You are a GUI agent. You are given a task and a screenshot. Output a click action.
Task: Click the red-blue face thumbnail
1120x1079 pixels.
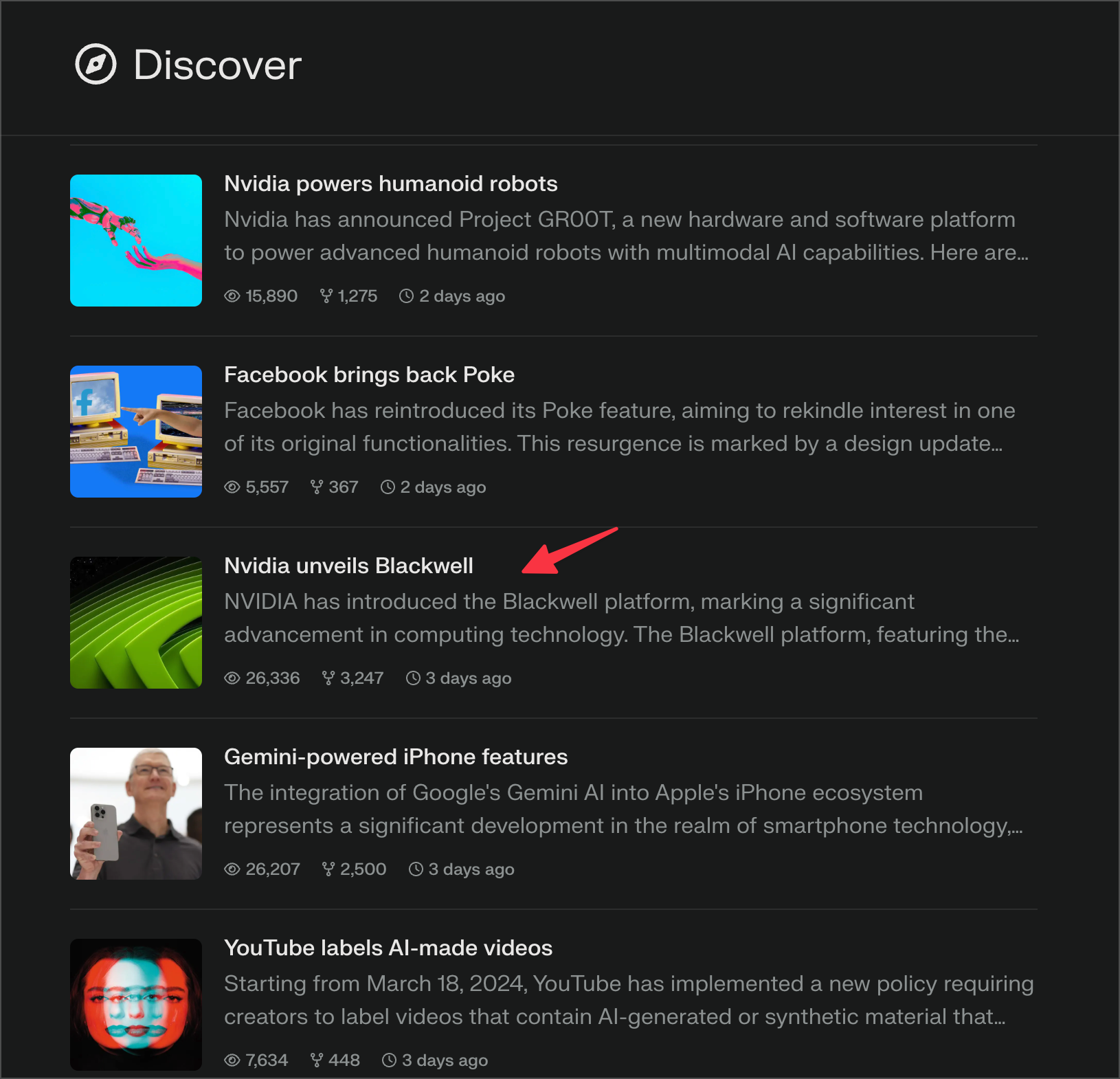tap(136, 1005)
